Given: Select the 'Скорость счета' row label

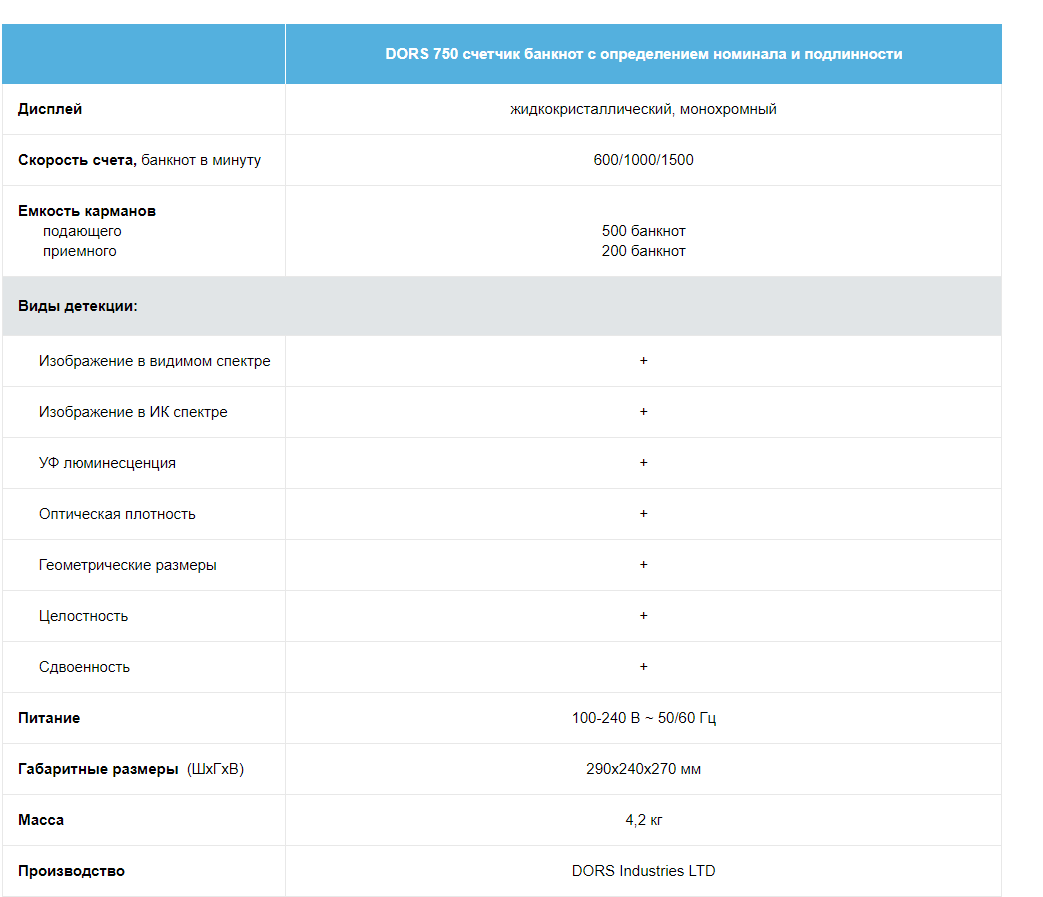Looking at the screenshot, I should point(77,160).
